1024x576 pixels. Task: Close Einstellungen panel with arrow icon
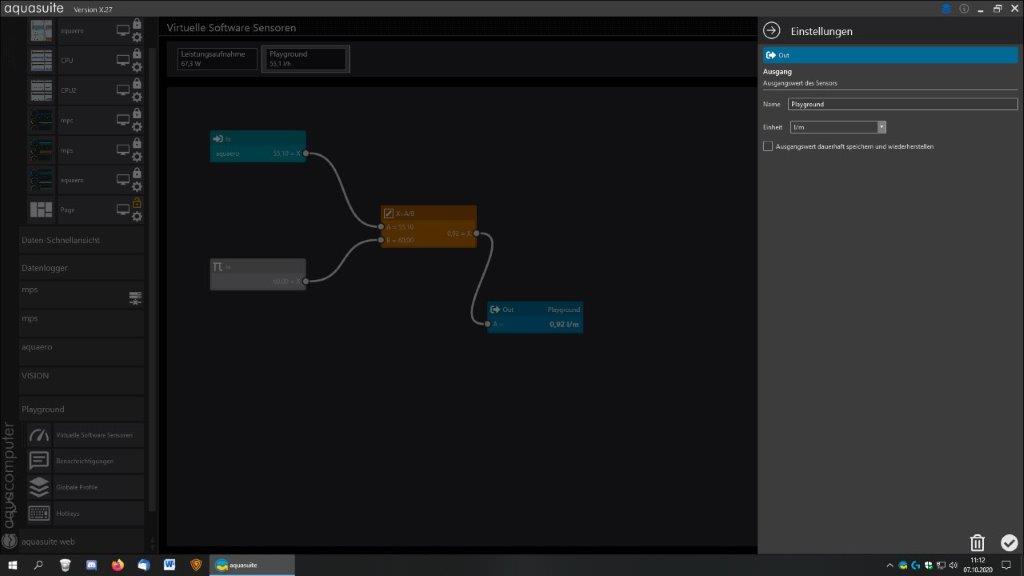771,31
